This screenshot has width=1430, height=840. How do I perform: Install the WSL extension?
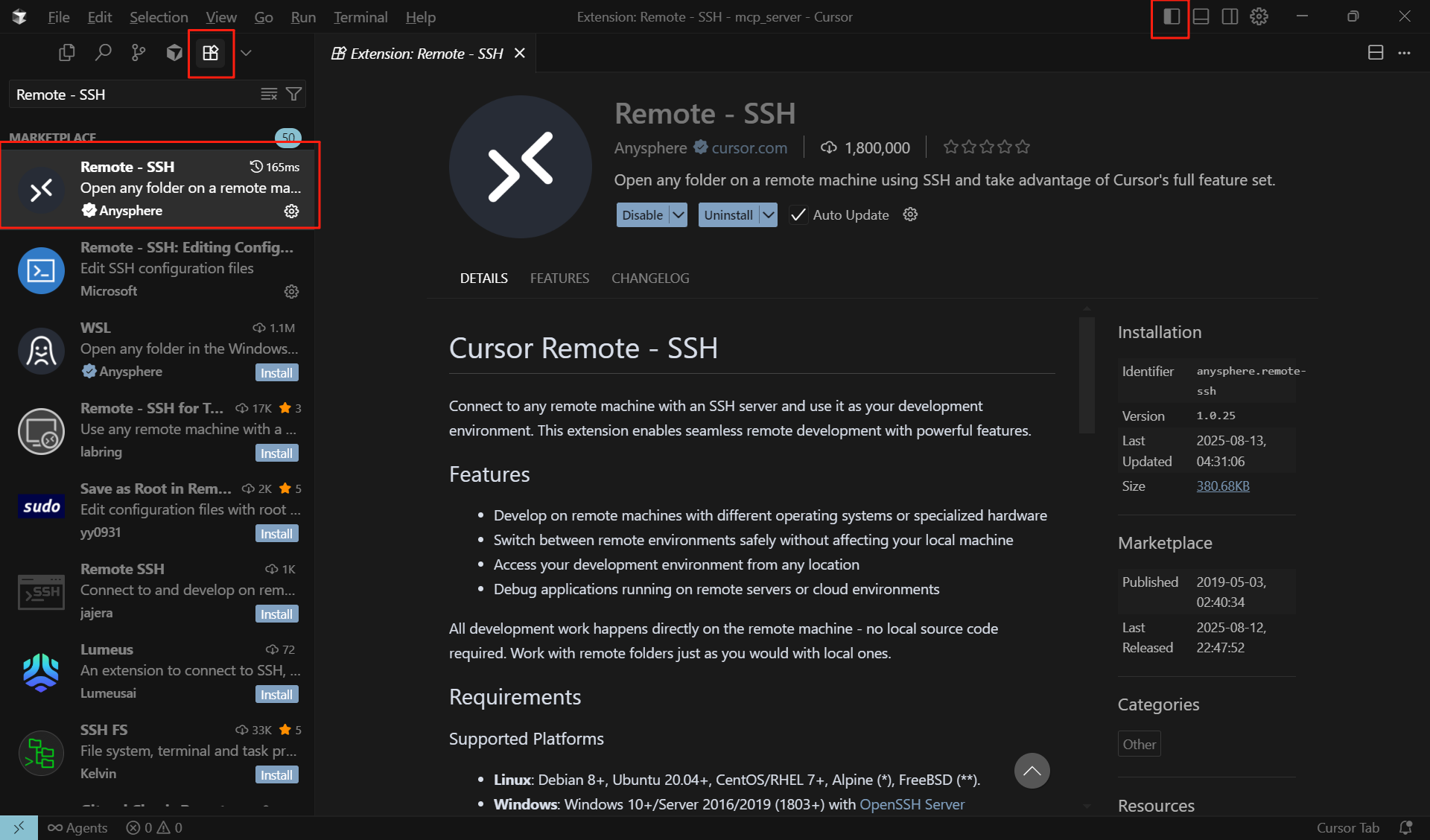point(276,372)
